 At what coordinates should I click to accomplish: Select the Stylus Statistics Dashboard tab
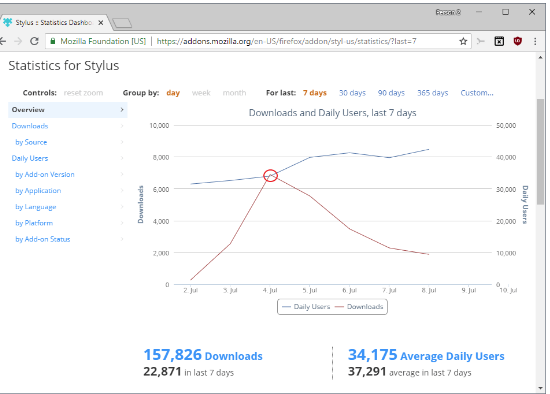pyautogui.click(x=53, y=23)
